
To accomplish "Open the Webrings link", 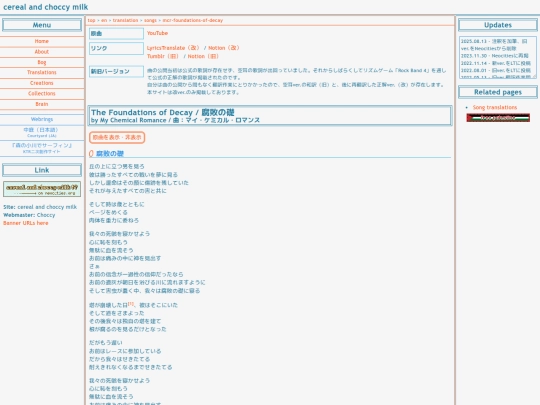I will [42, 119].
